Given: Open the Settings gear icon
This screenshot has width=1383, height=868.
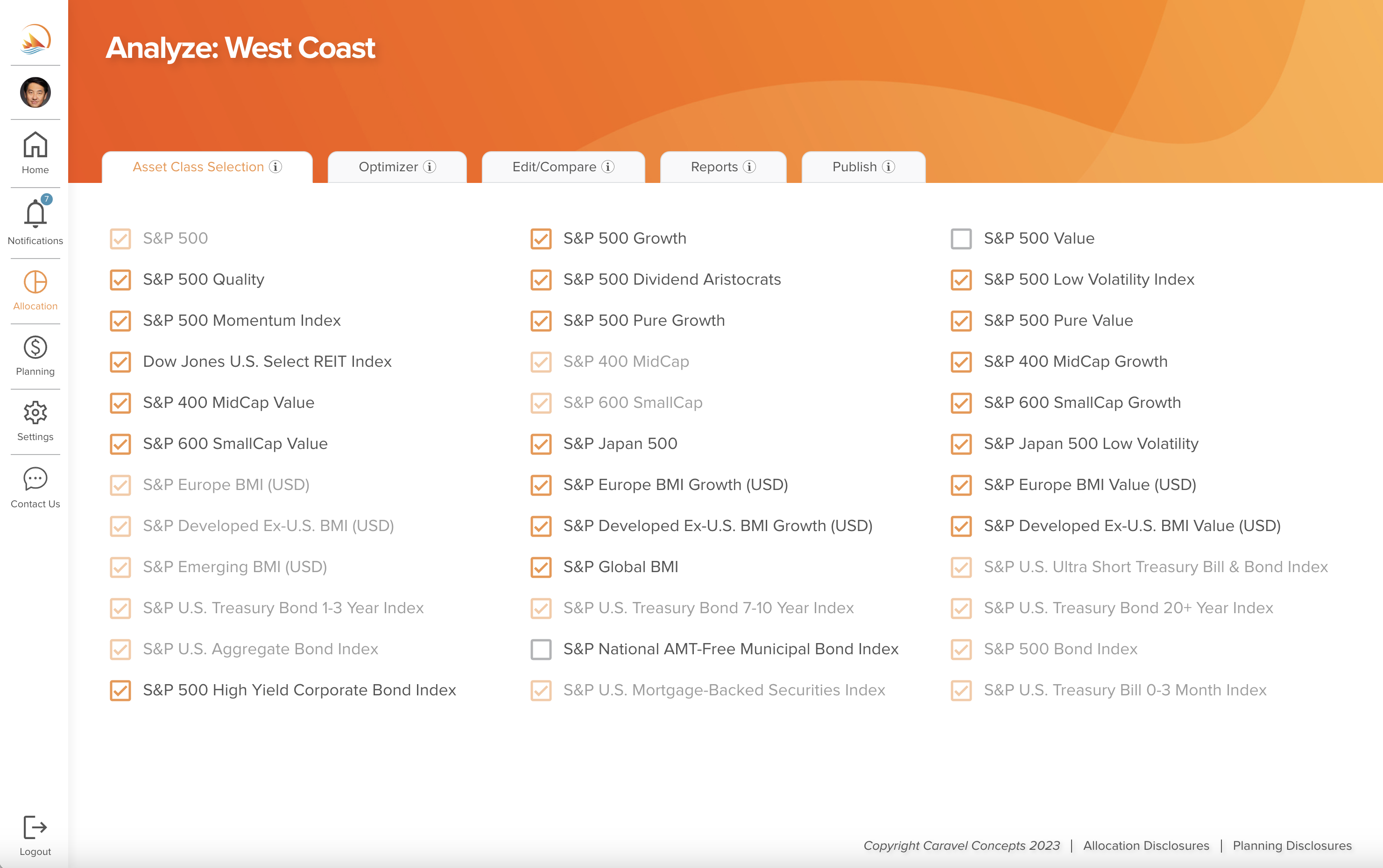Looking at the screenshot, I should click(35, 413).
